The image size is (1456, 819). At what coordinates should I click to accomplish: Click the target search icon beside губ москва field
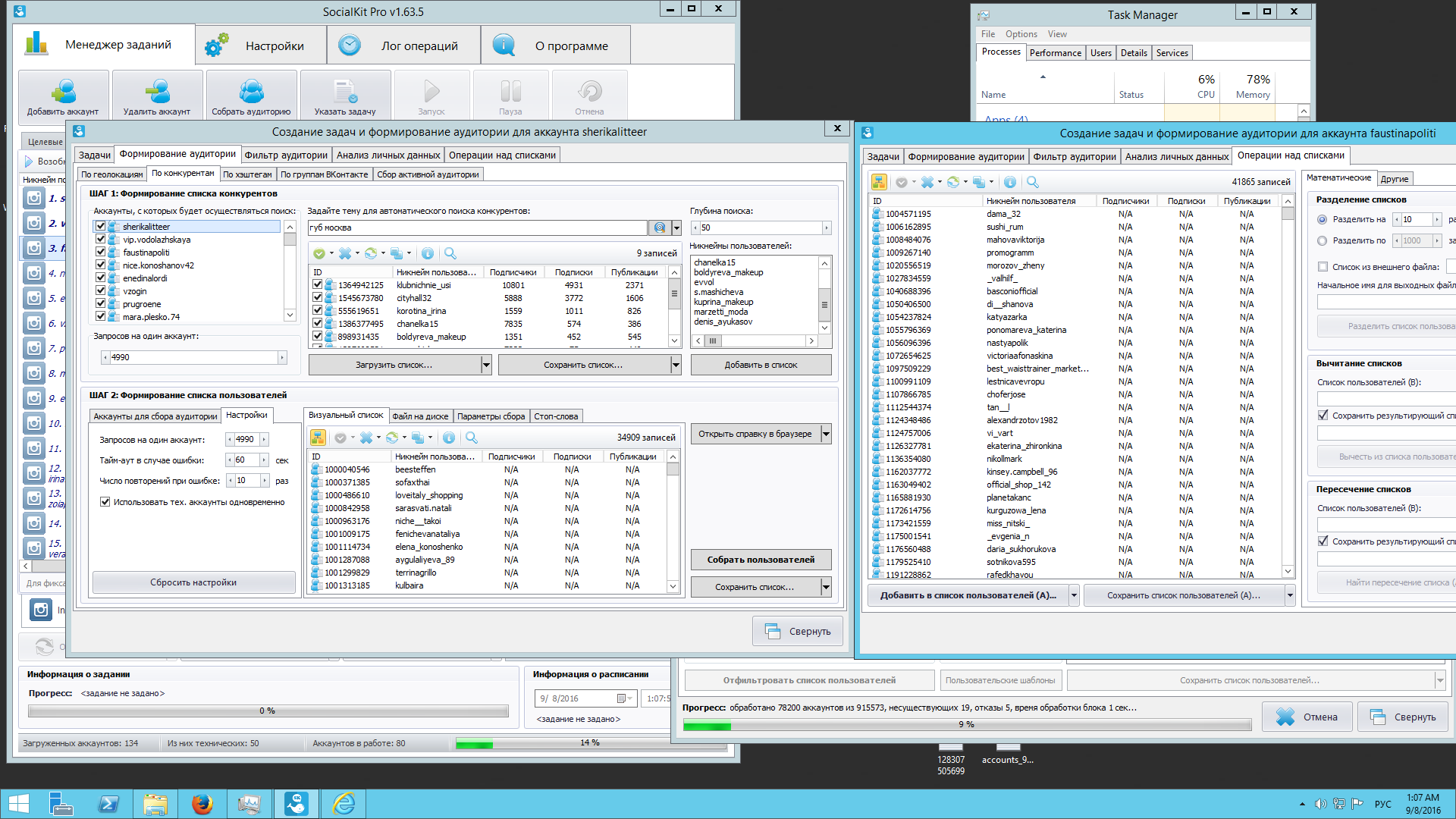(659, 227)
